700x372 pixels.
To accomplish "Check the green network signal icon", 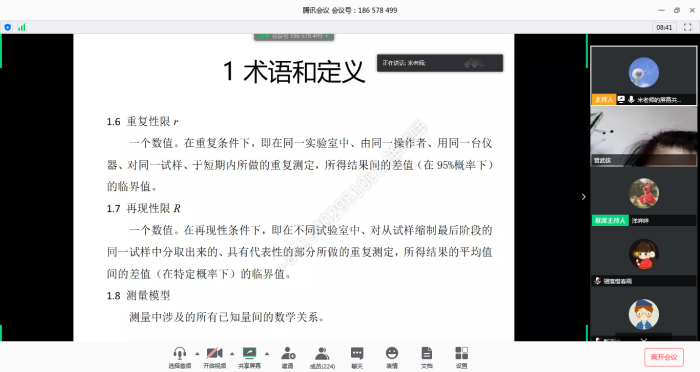I will tap(21, 27).
